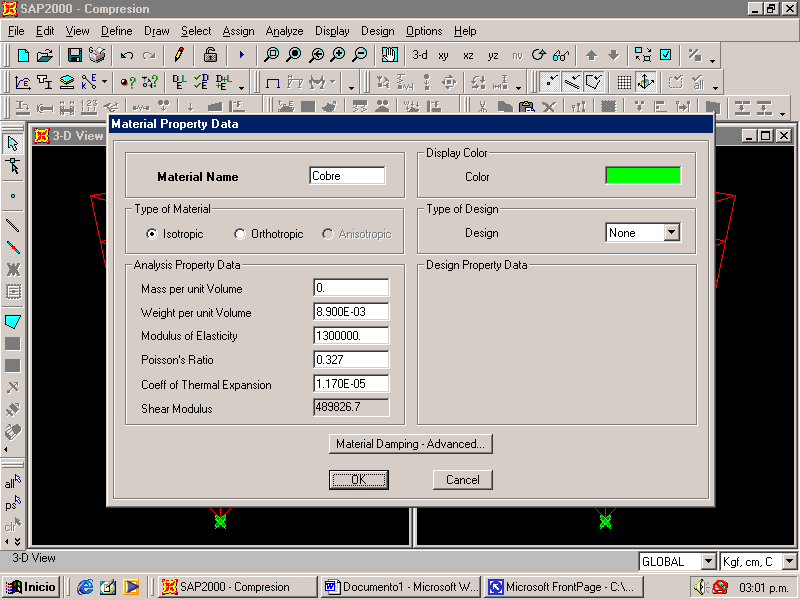Expand the first toolbar overflow arrow
Viewport: 800px width, 600px height.
(712, 61)
